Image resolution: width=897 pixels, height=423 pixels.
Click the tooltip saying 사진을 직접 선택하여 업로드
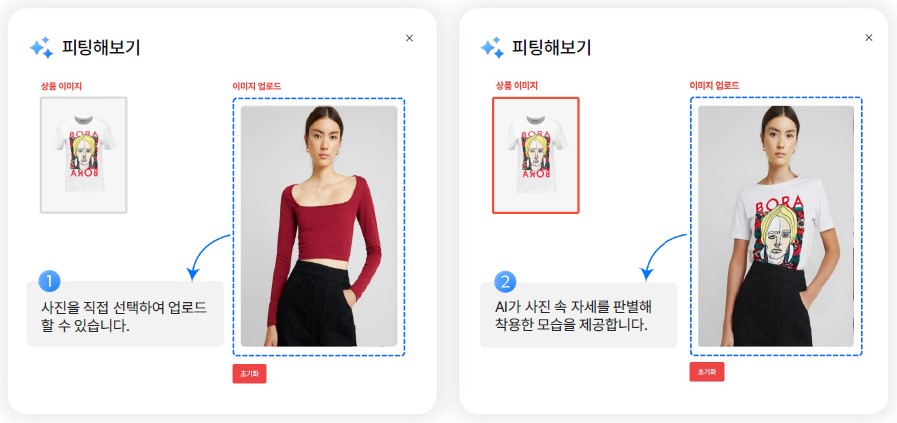coord(125,314)
